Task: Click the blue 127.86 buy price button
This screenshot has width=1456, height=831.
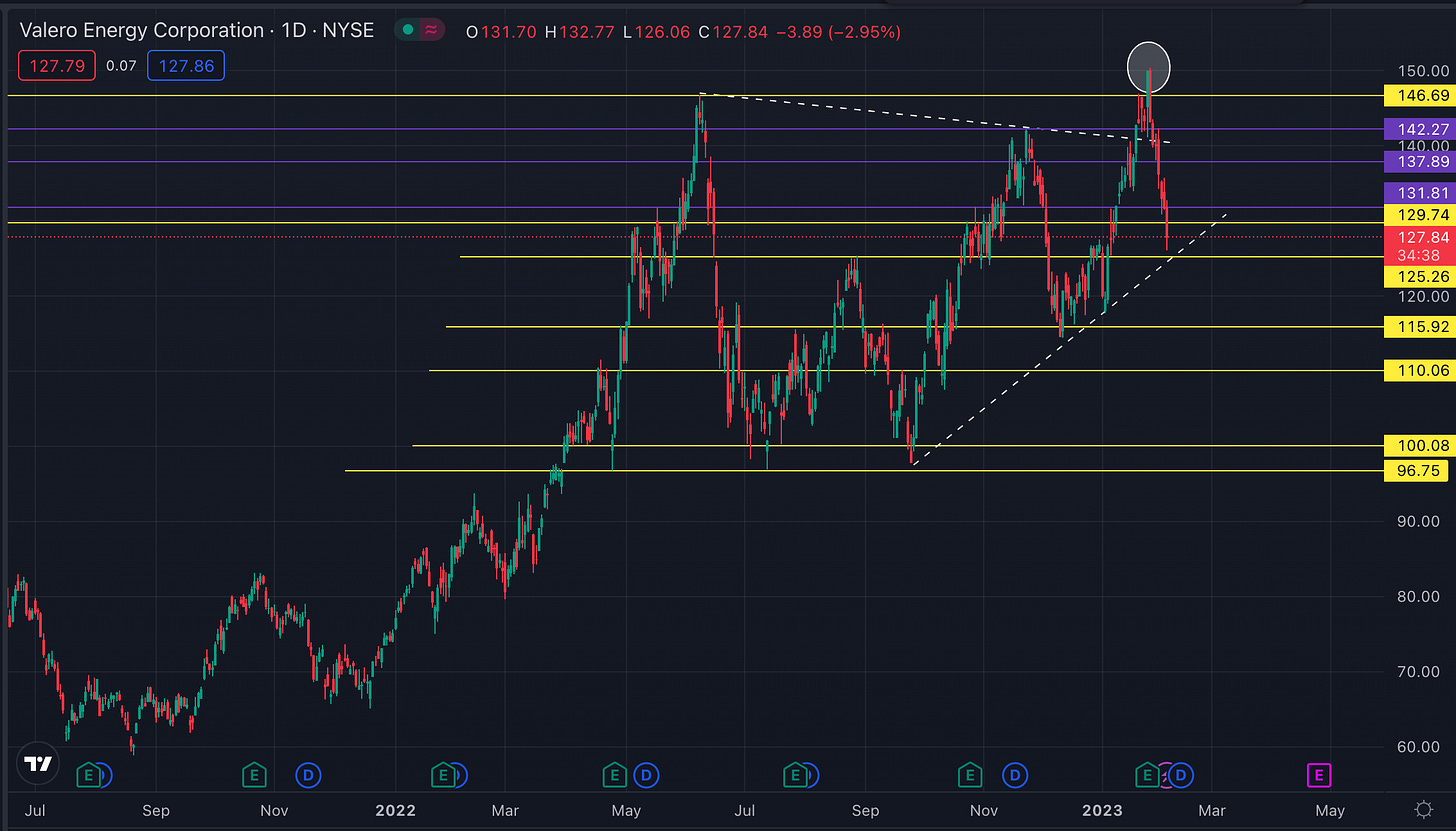Action: point(185,66)
